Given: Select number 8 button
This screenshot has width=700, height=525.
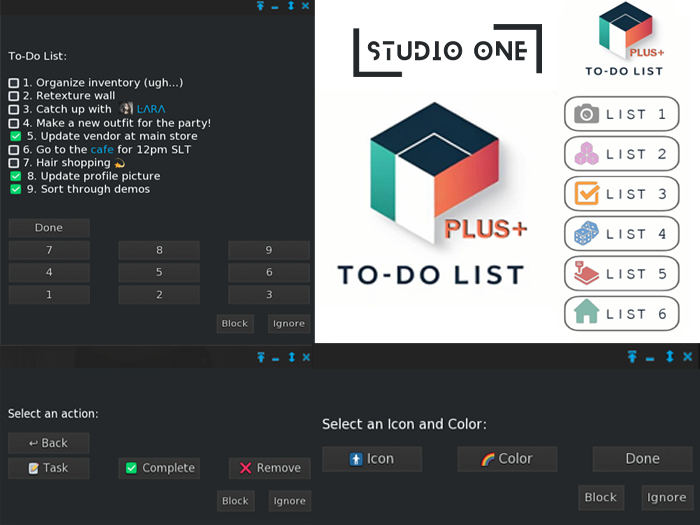Looking at the screenshot, I should pyautogui.click(x=159, y=250).
